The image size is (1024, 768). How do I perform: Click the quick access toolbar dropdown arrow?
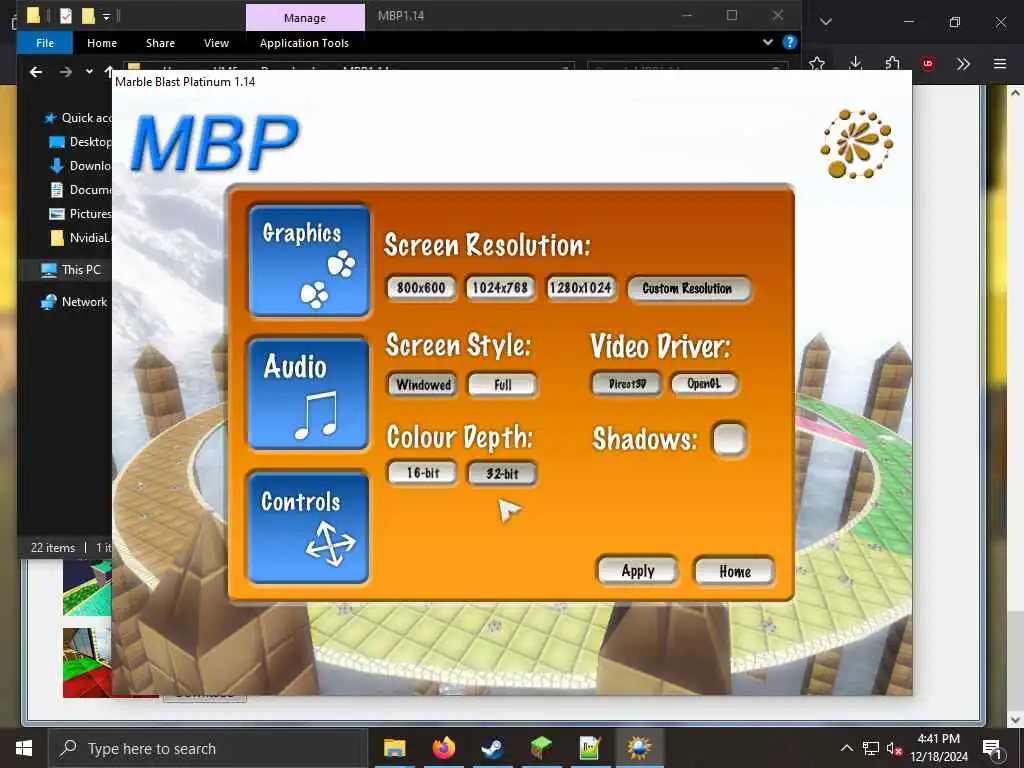(106, 16)
